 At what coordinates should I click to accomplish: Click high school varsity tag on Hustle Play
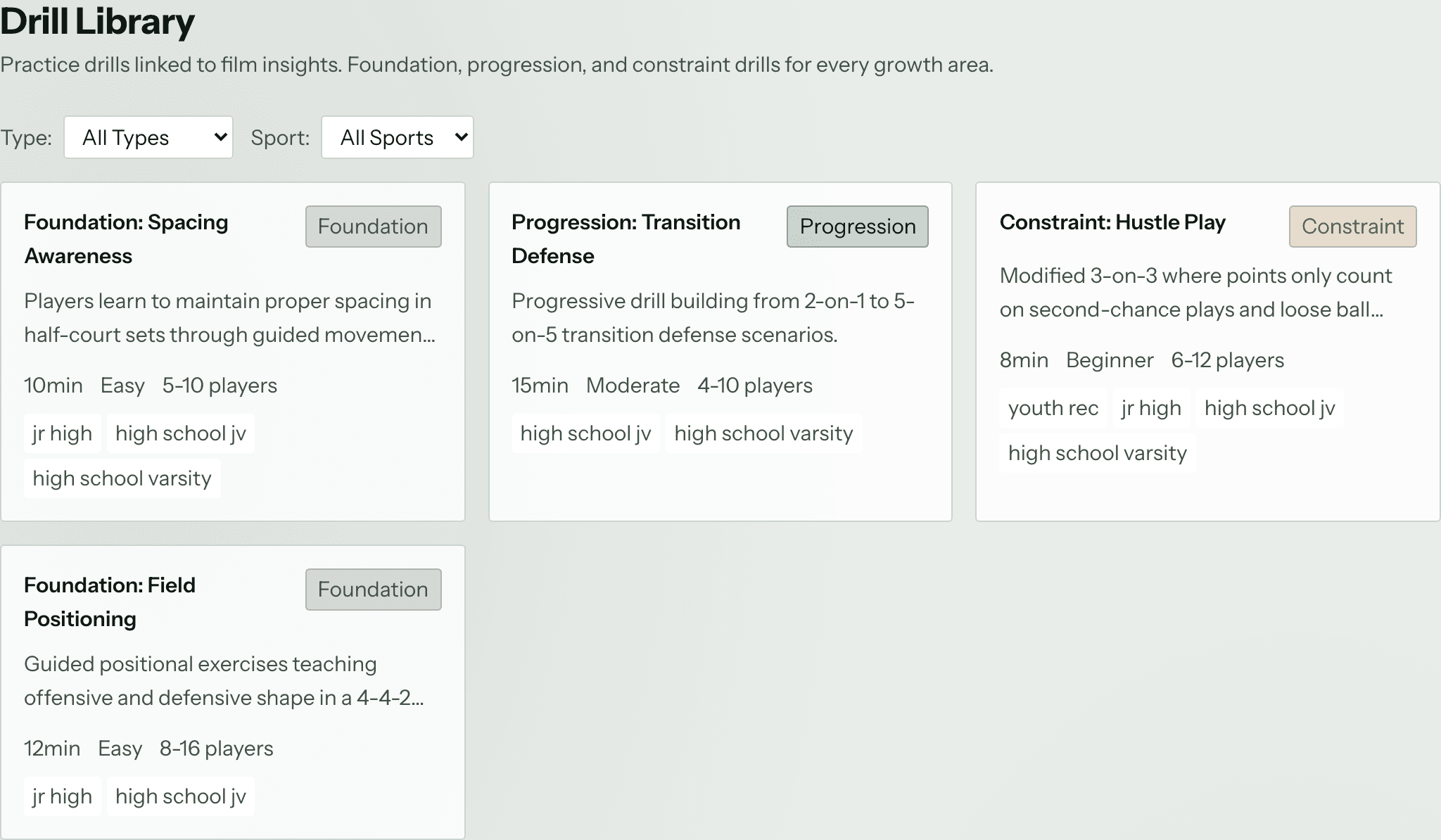(x=1098, y=453)
